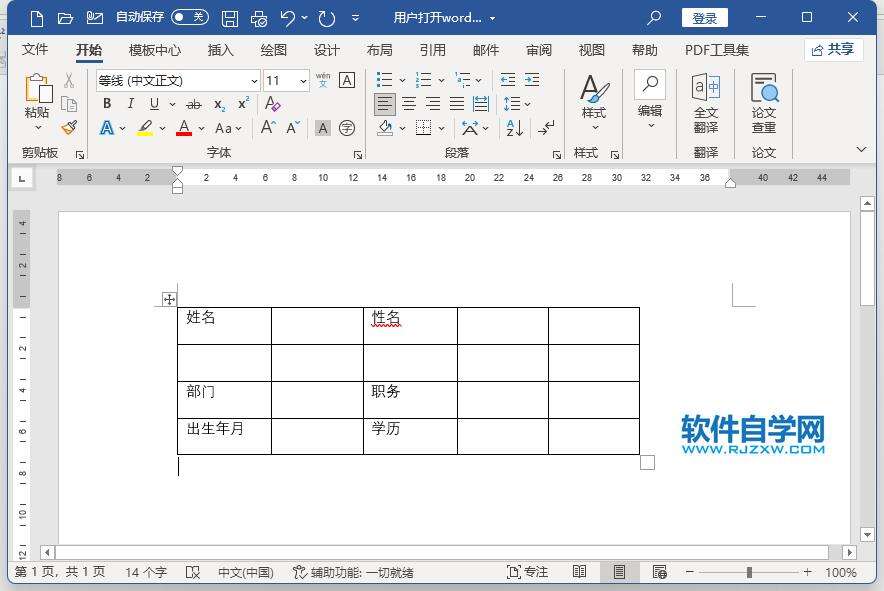Click the 论文查重 button

764,103
